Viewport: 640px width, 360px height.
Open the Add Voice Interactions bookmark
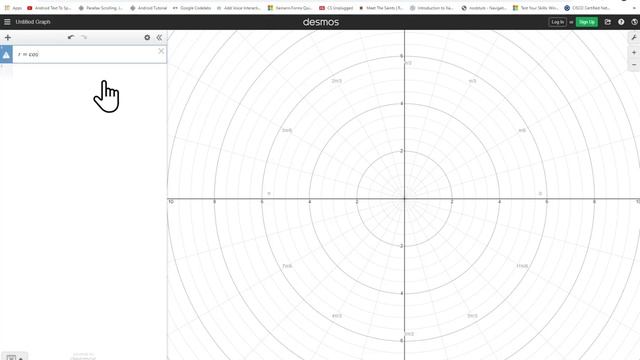(239, 8)
